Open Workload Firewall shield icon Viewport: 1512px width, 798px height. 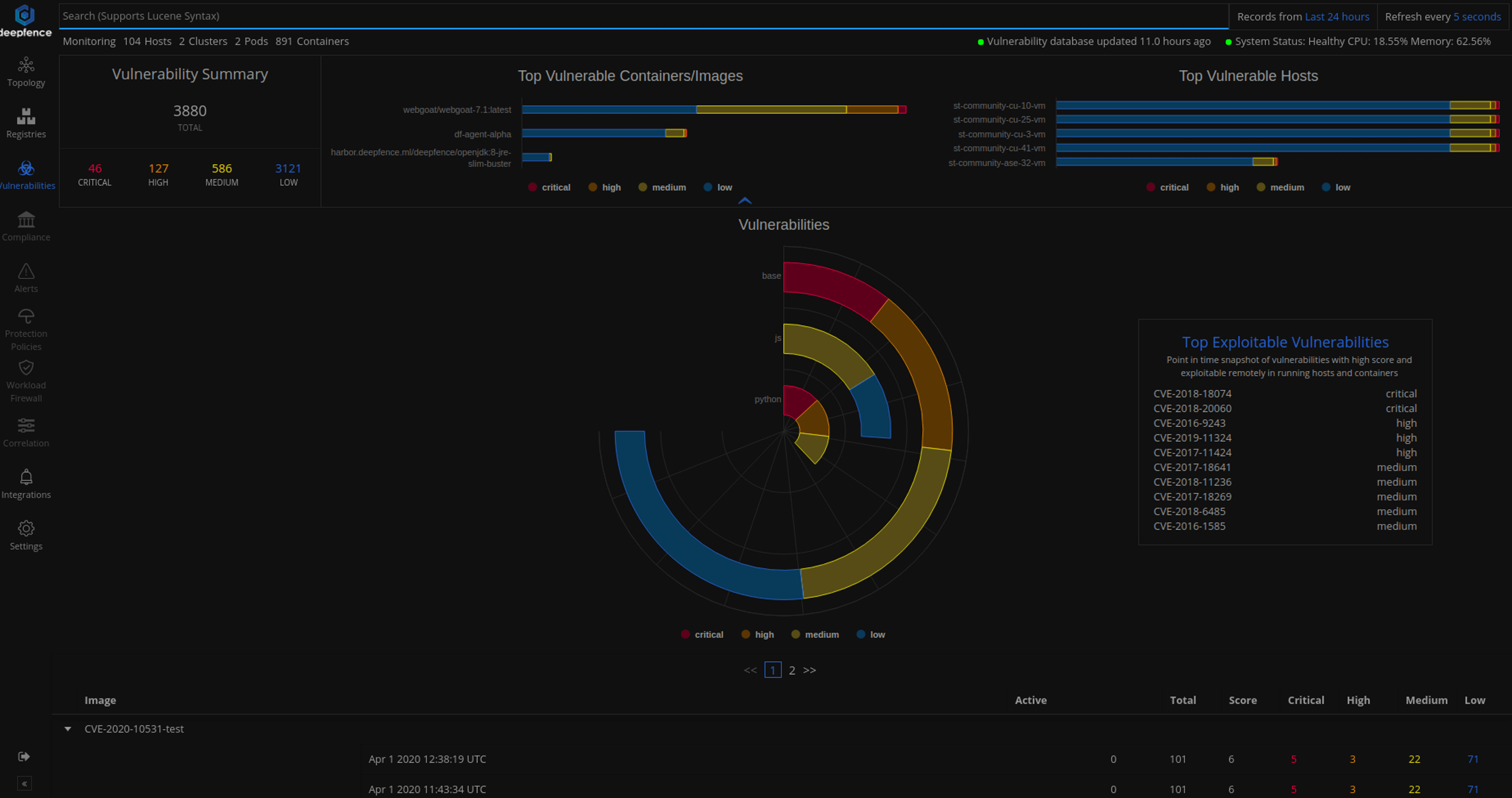tap(26, 368)
